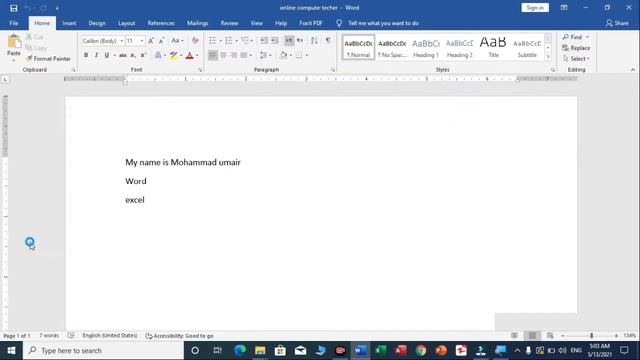The height and width of the screenshot is (360, 640).
Task: Open the Foxit PDF tab
Action: click(311, 23)
